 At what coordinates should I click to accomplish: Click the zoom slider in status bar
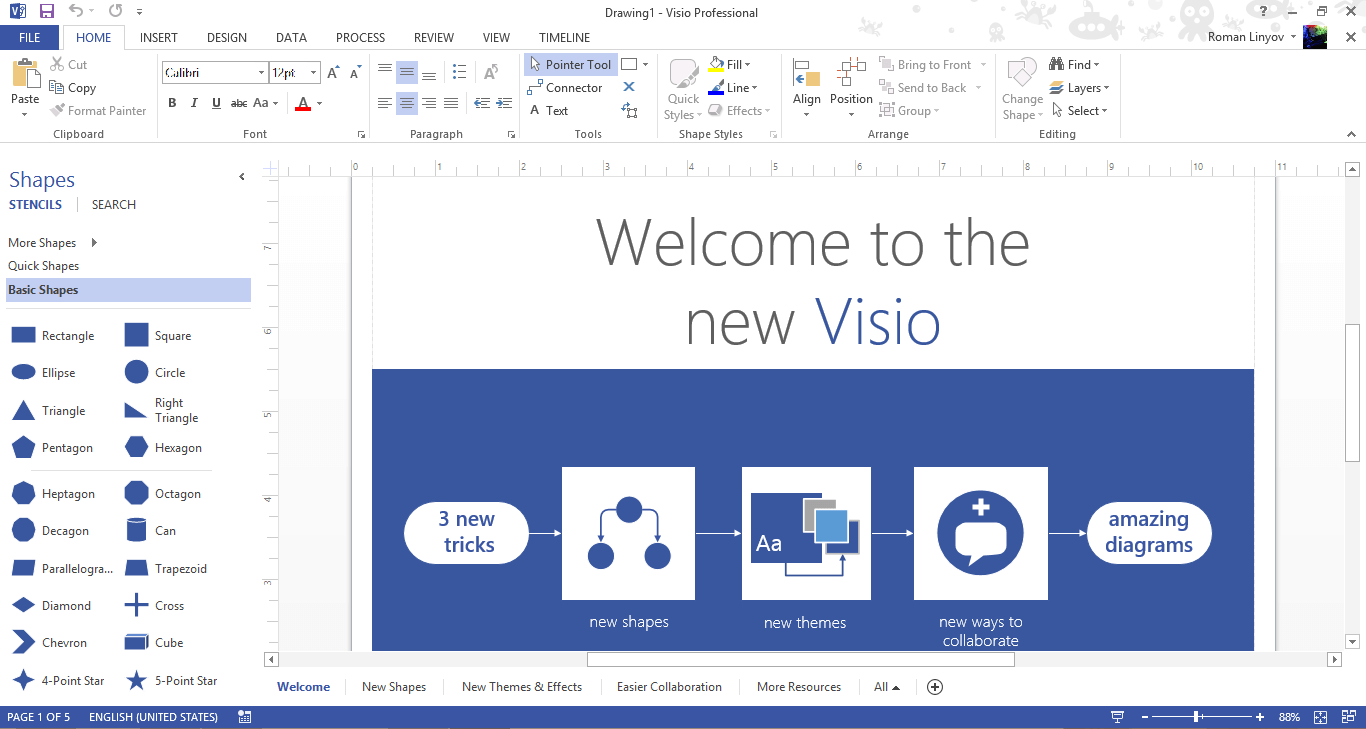[x=1197, y=717]
